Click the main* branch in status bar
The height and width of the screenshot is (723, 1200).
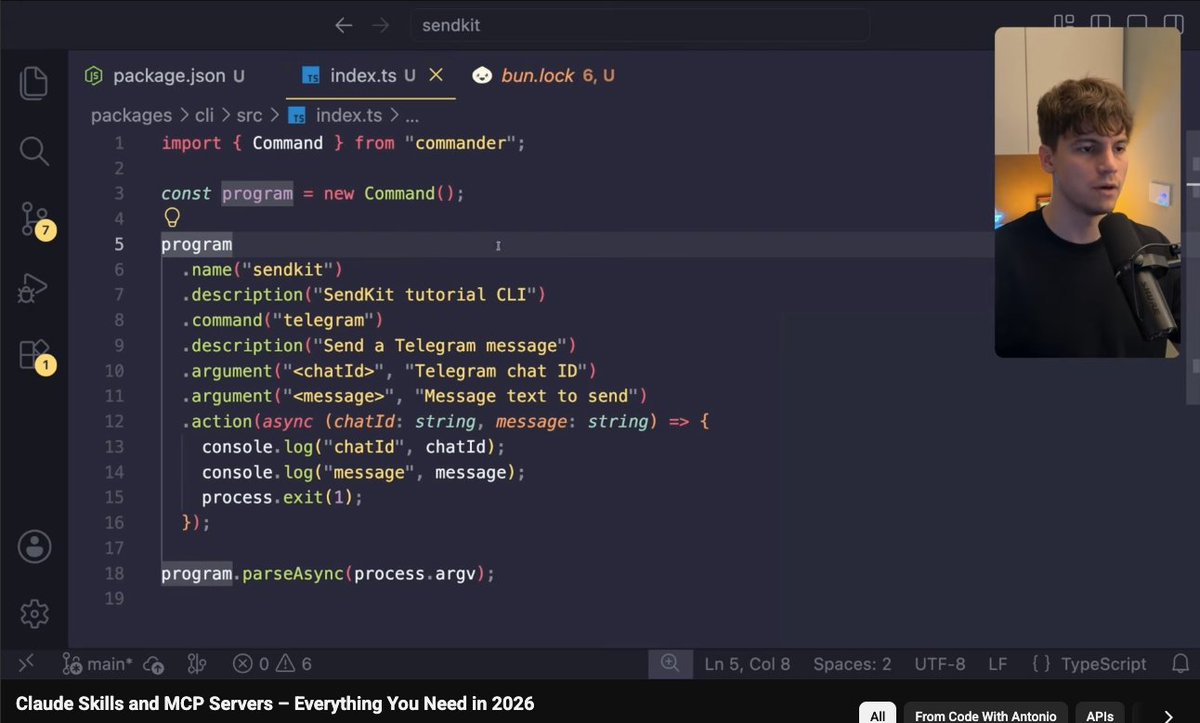[97, 664]
